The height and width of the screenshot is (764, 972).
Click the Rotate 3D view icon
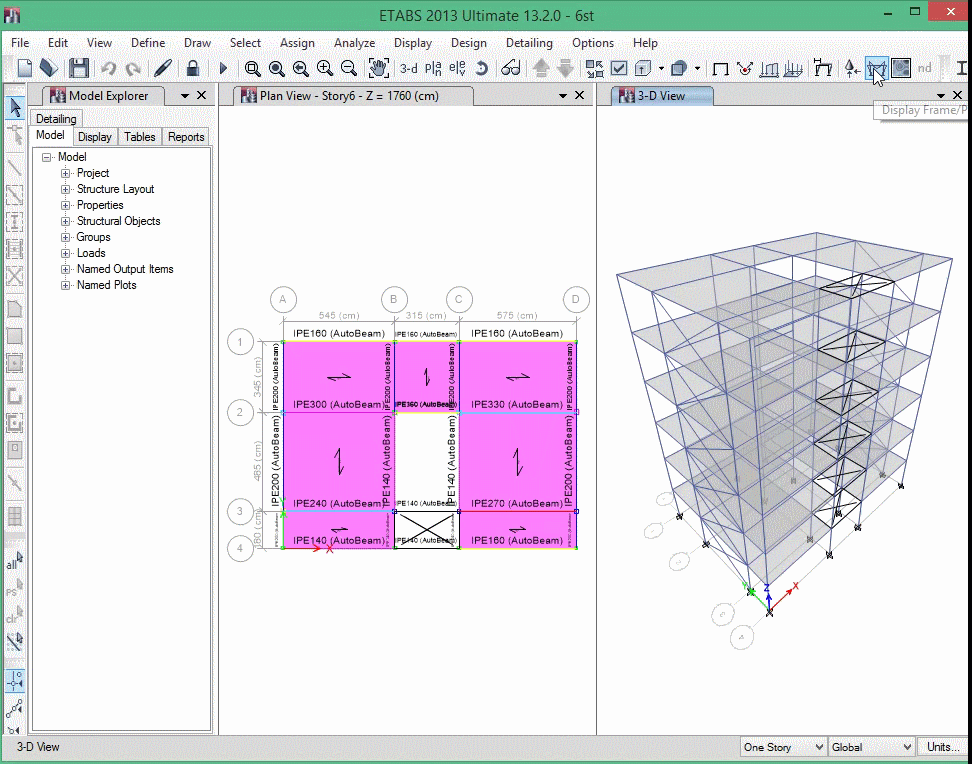tap(481, 68)
